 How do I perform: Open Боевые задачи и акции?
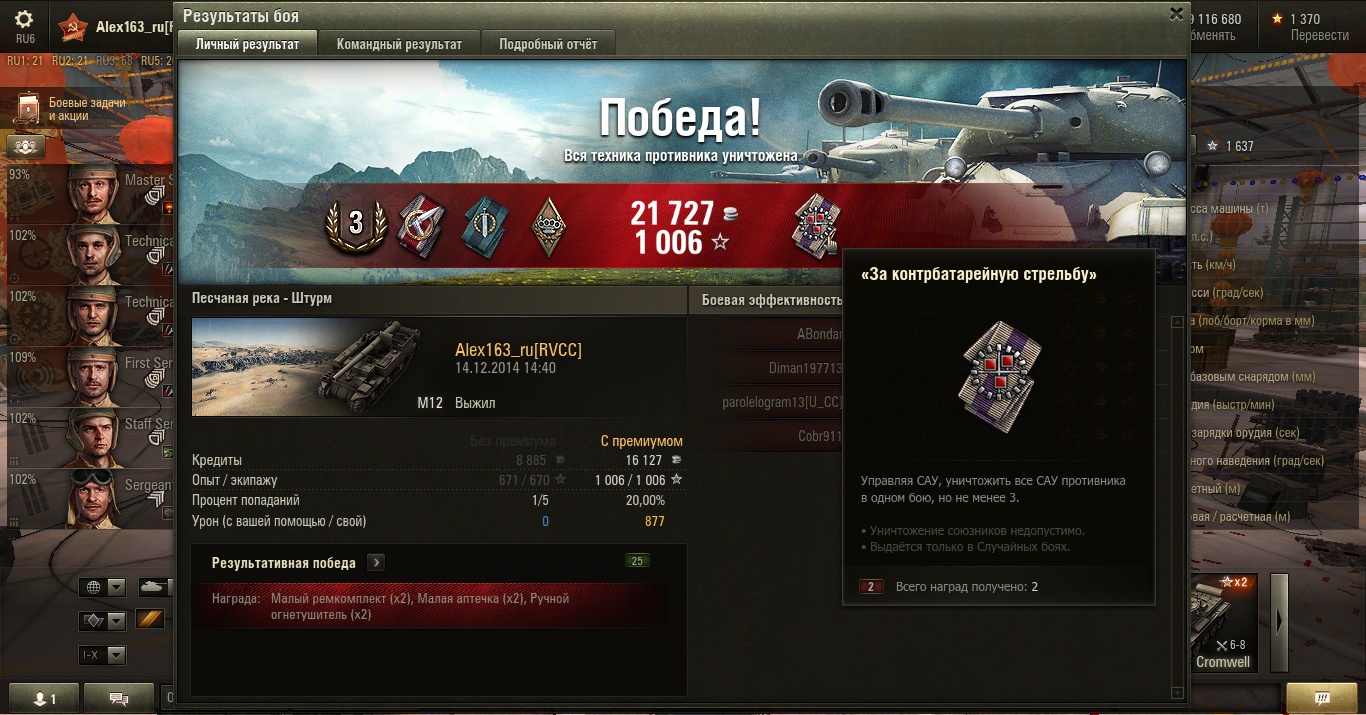(x=76, y=109)
